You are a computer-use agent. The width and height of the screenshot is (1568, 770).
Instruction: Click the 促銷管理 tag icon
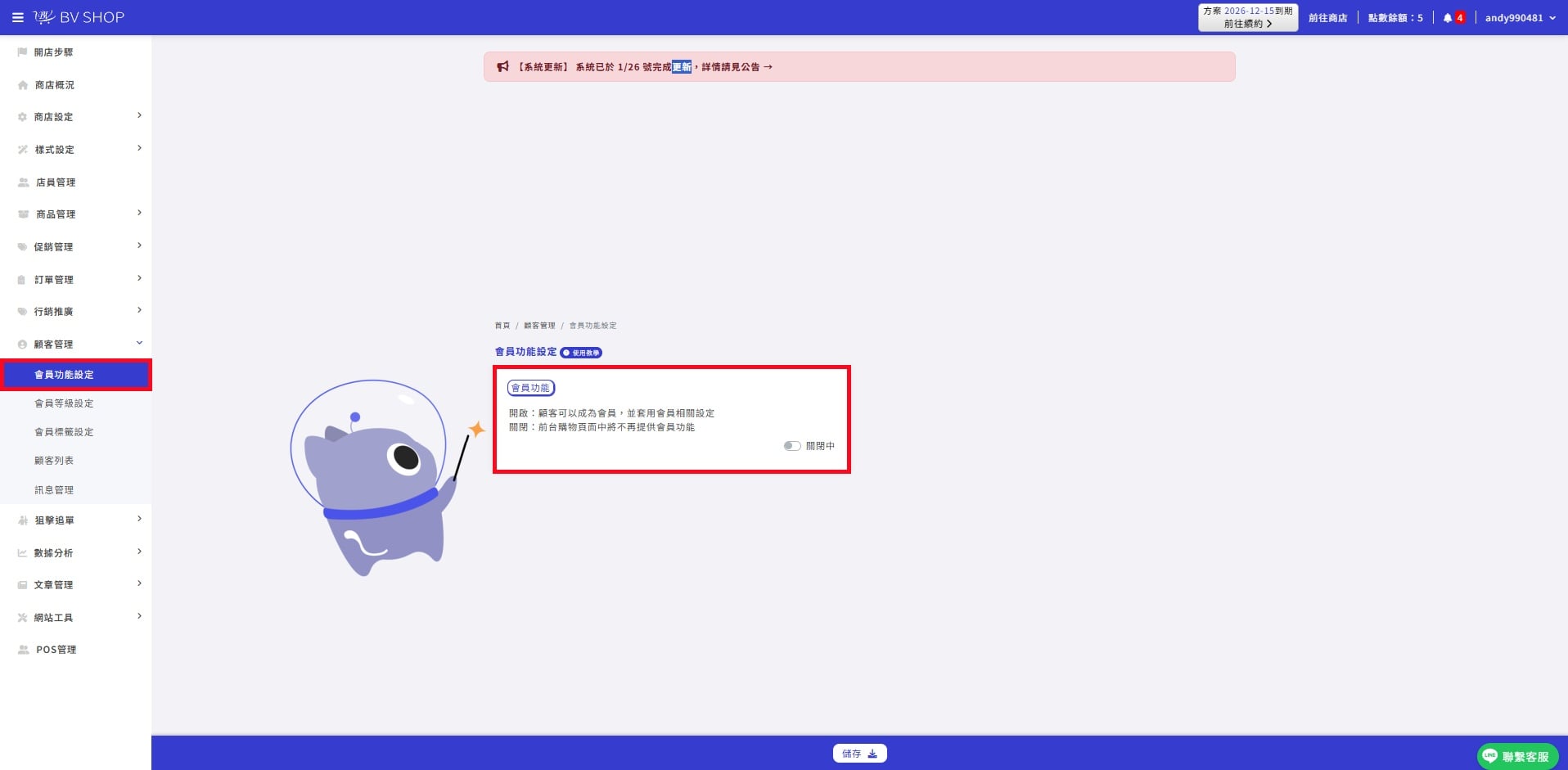coord(22,247)
